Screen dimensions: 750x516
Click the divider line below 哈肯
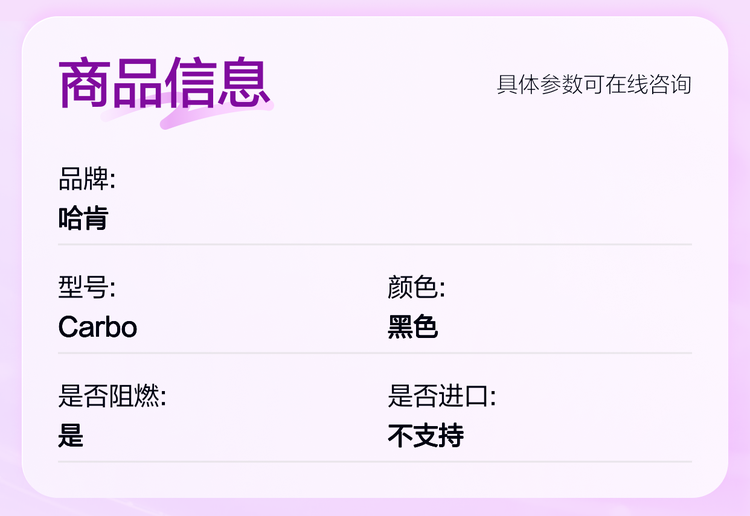click(x=375, y=244)
